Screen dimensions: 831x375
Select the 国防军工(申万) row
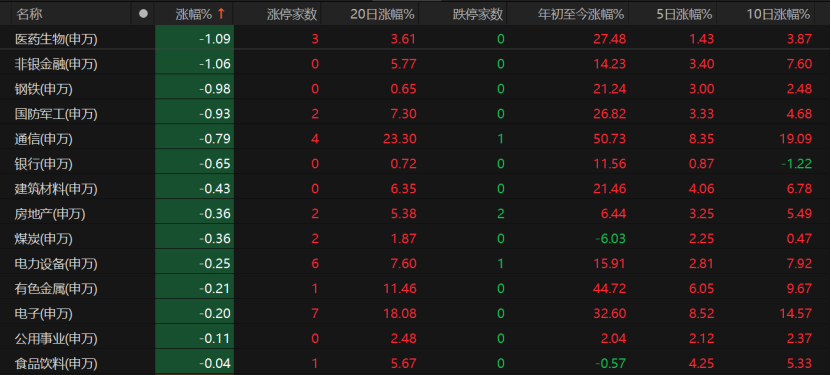click(x=416, y=113)
